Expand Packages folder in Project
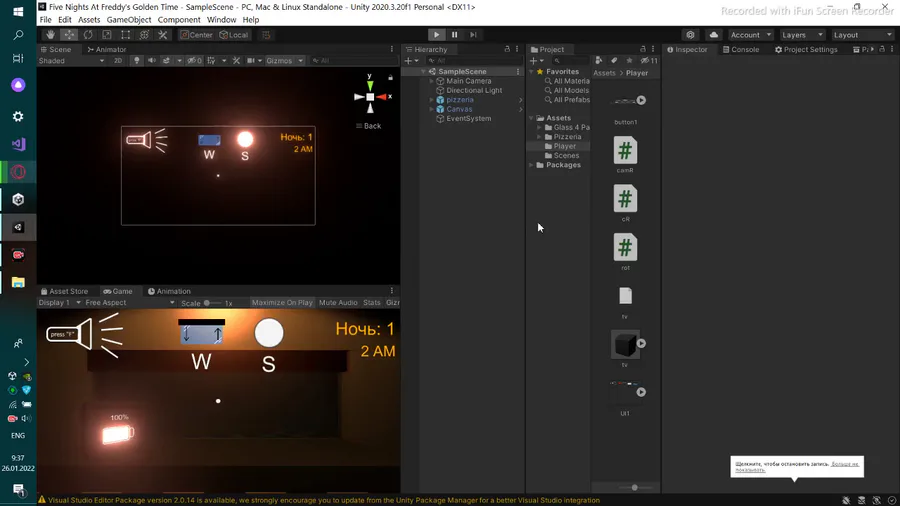 532,165
